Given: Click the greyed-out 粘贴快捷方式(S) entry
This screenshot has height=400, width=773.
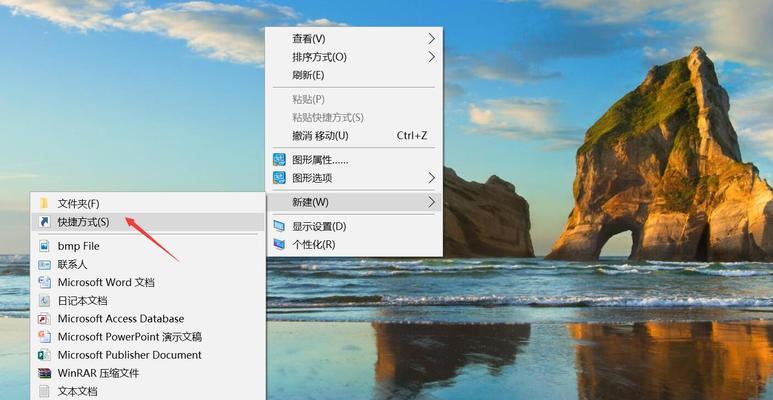Looking at the screenshot, I should (x=354, y=117).
